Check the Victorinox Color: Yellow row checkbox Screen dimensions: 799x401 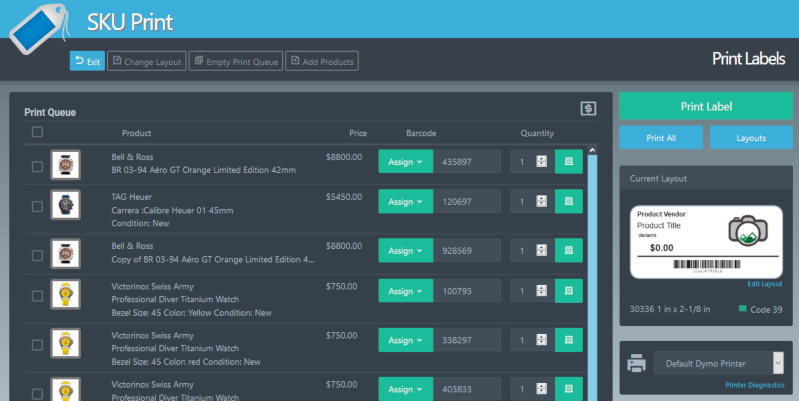37,296
